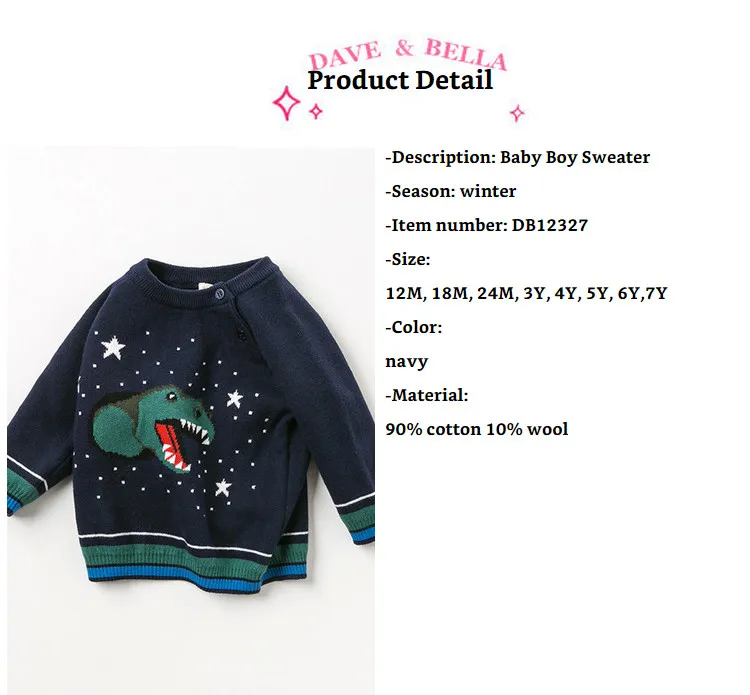Click the Description: Baby Boy Sweater line
Screen dimensions: 750x695
[x=518, y=157]
